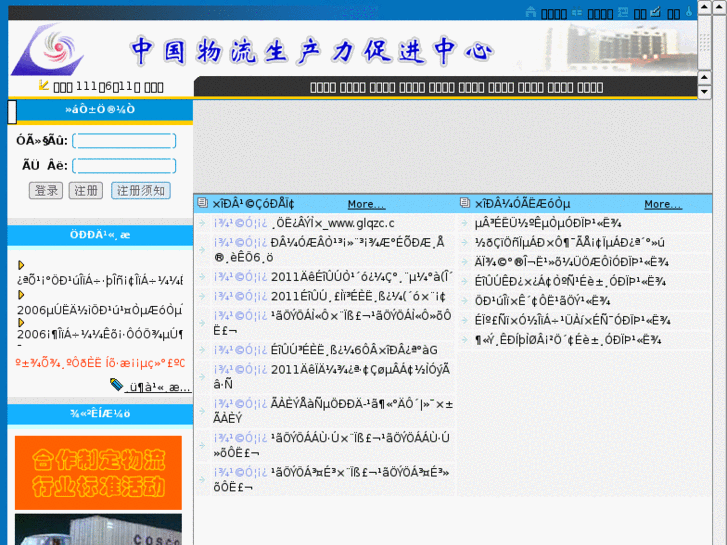Viewport: 727px width, 545px height.
Task: Click the COSCO container truck image
Action: [x=98, y=529]
